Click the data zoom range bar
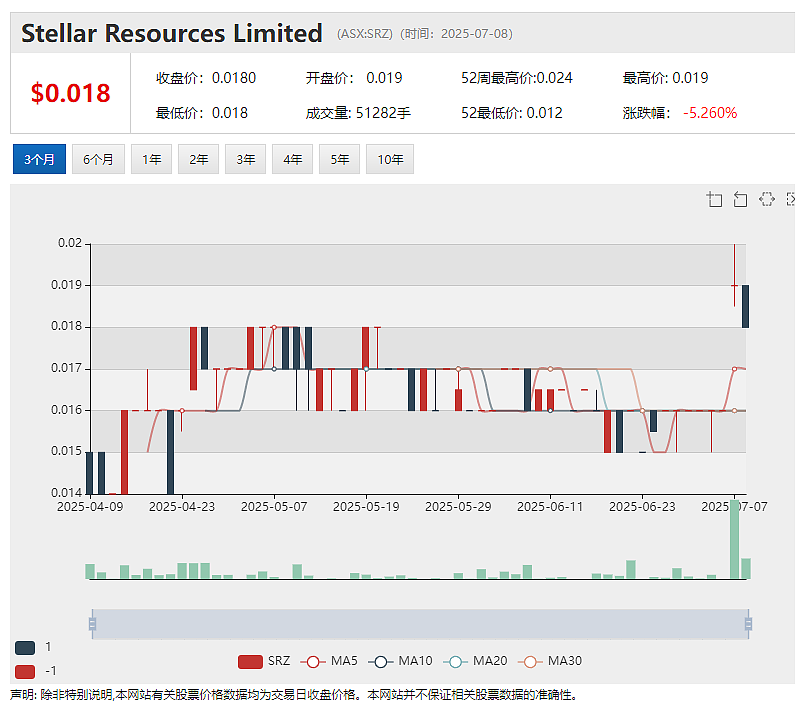This screenshot has width=805, height=725. click(420, 624)
